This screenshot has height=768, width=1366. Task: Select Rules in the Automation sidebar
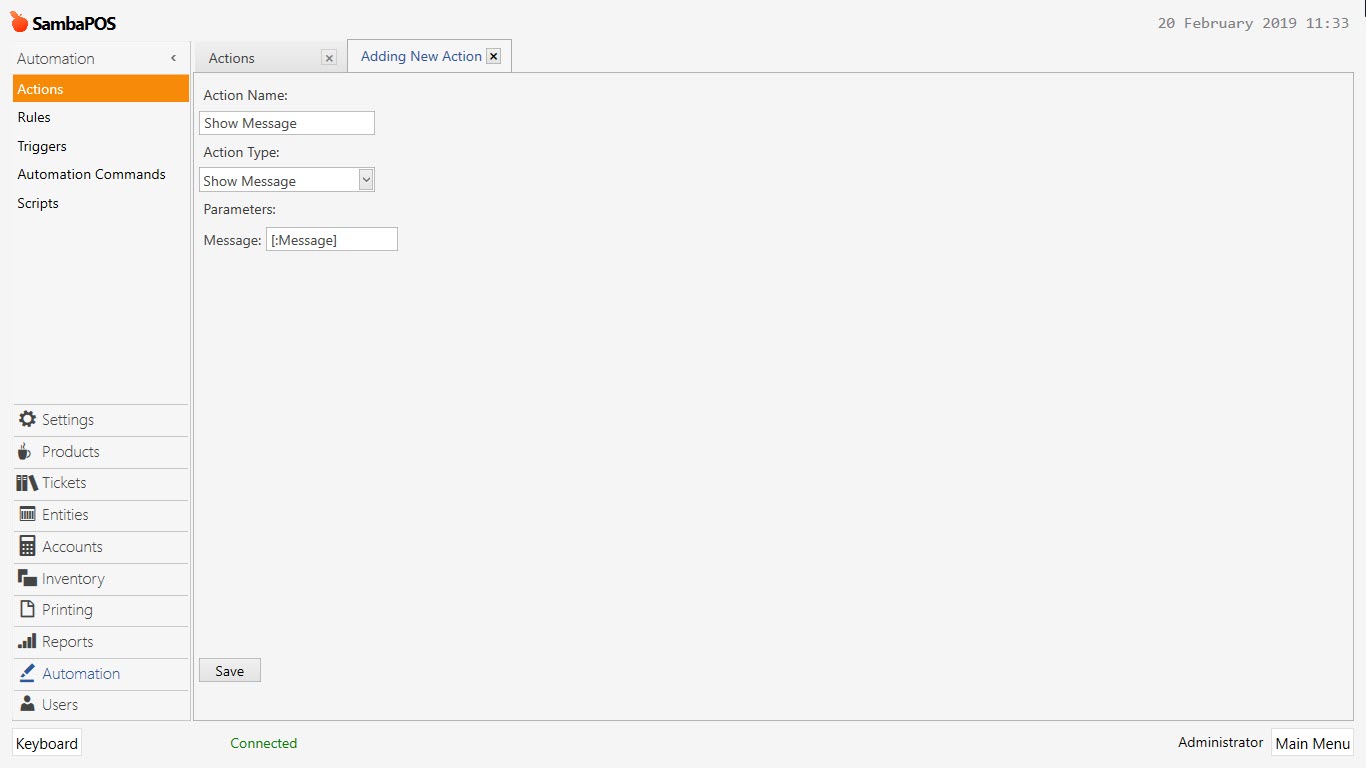click(x=33, y=117)
